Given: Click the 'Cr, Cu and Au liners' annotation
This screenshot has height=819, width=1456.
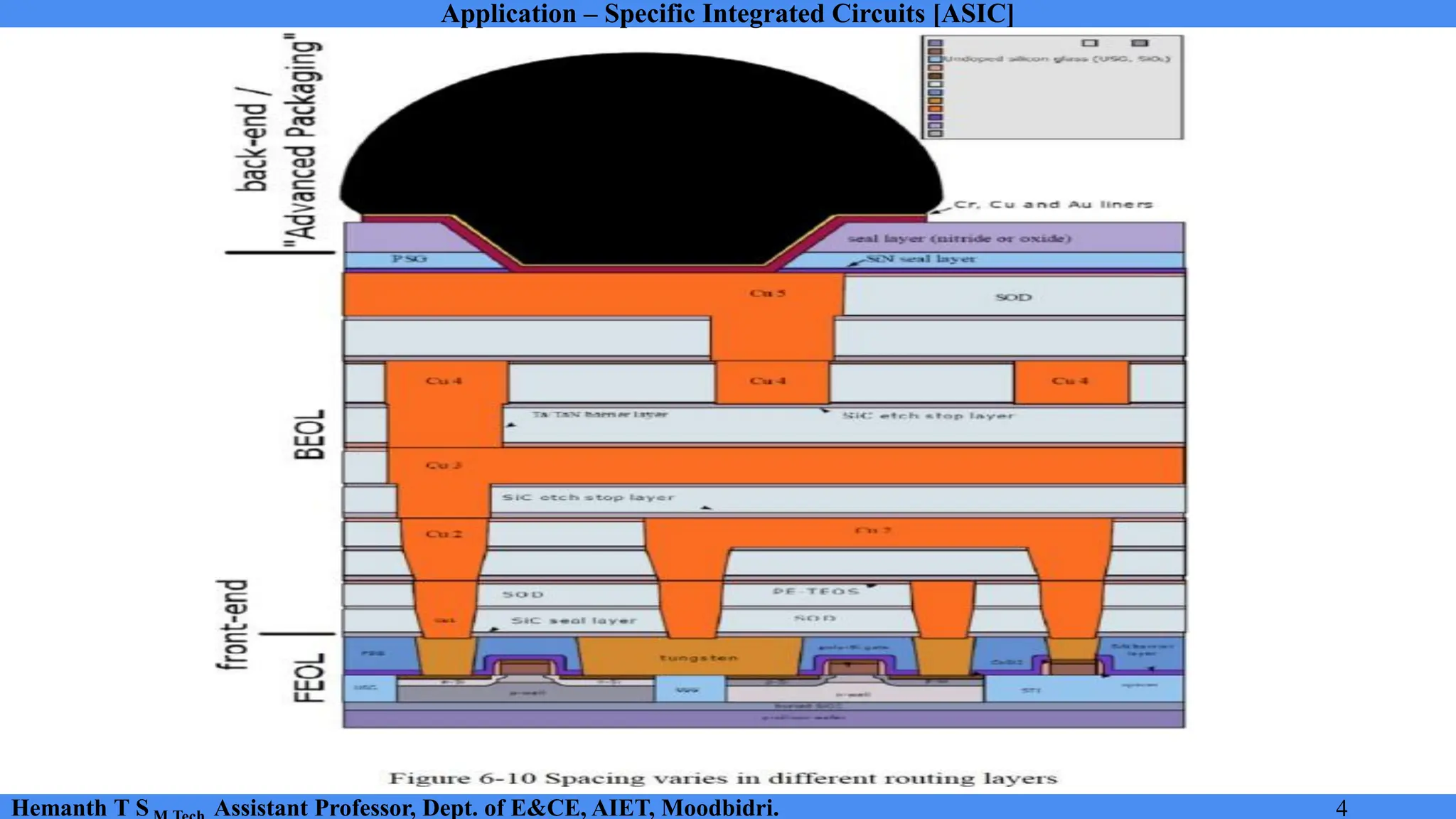Looking at the screenshot, I should click(x=1054, y=204).
